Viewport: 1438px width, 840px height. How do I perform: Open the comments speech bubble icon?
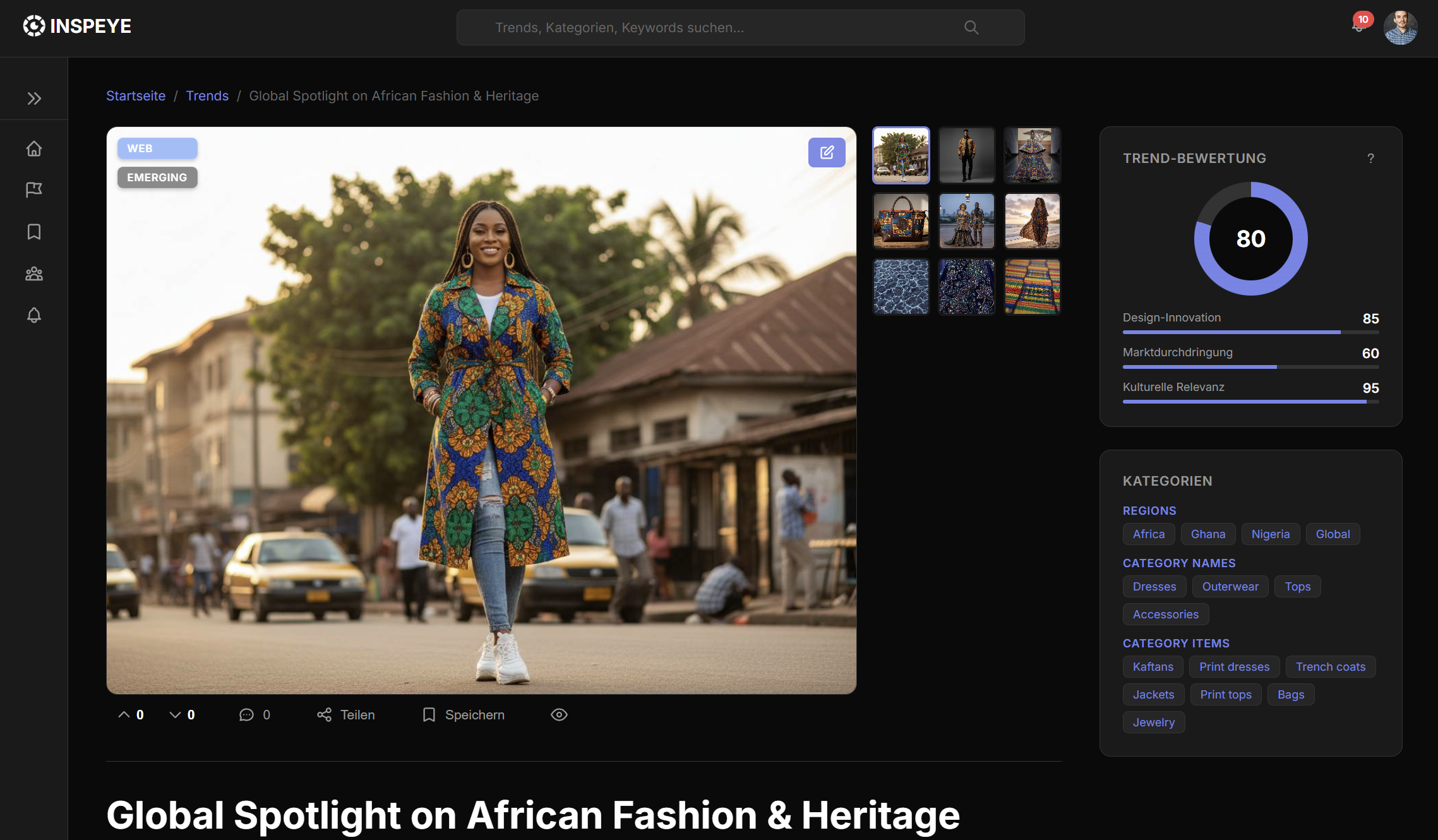(x=246, y=714)
